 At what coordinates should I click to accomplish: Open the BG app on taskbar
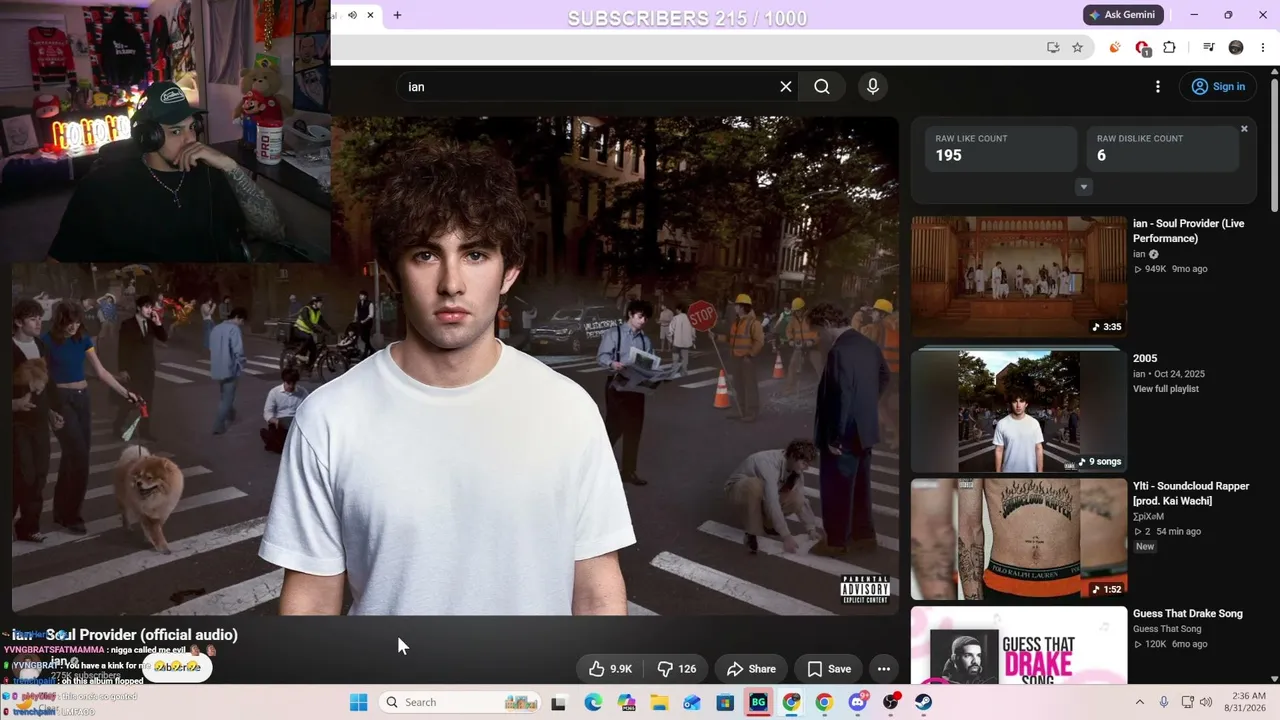click(758, 702)
